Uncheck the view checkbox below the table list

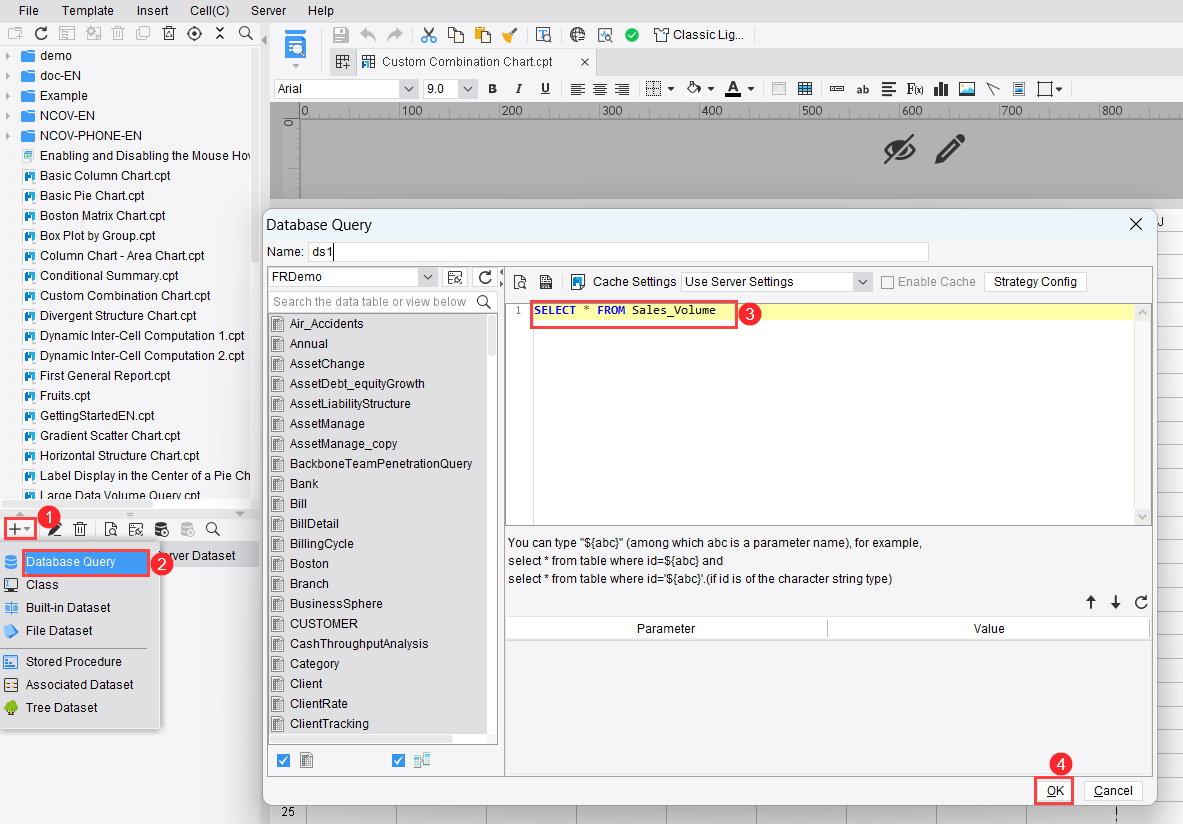click(399, 760)
